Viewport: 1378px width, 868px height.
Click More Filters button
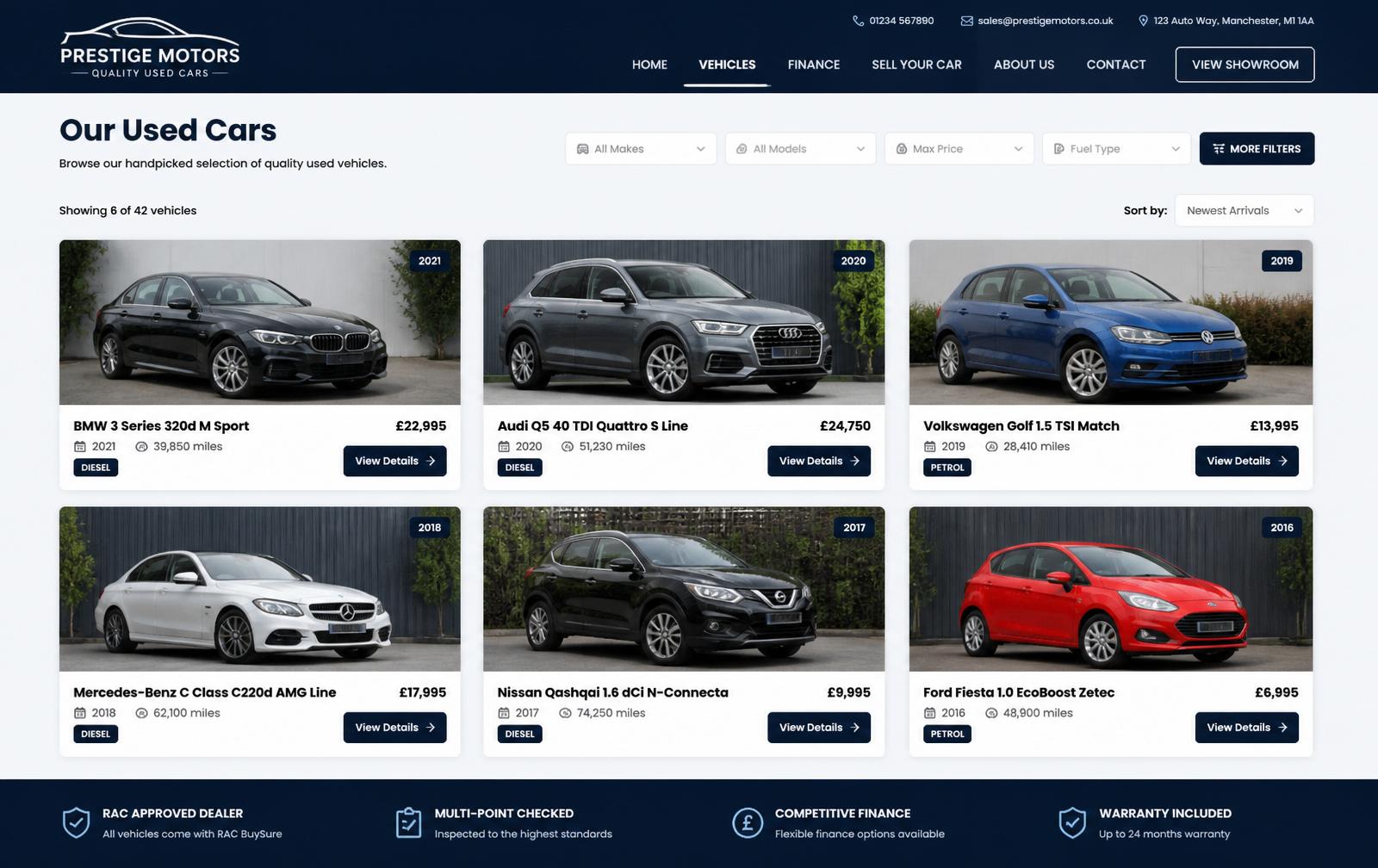1257,149
